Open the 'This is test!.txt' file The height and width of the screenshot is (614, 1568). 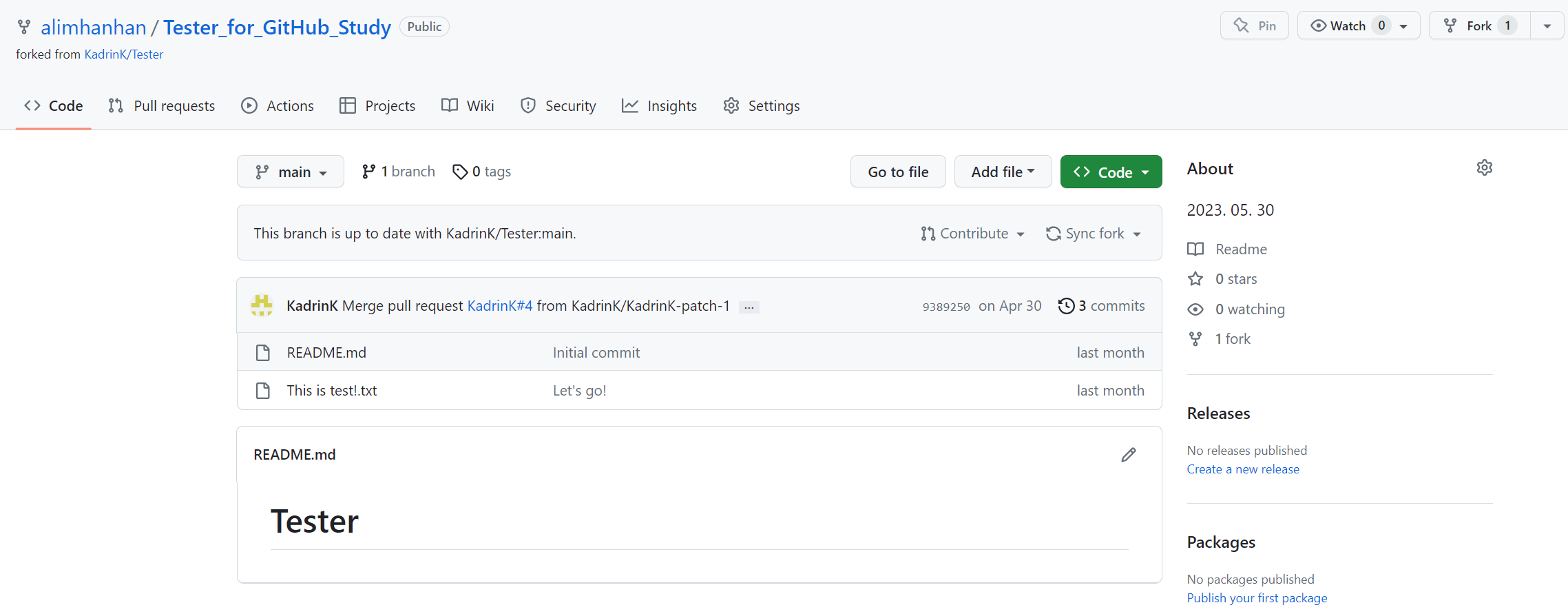pyautogui.click(x=332, y=391)
